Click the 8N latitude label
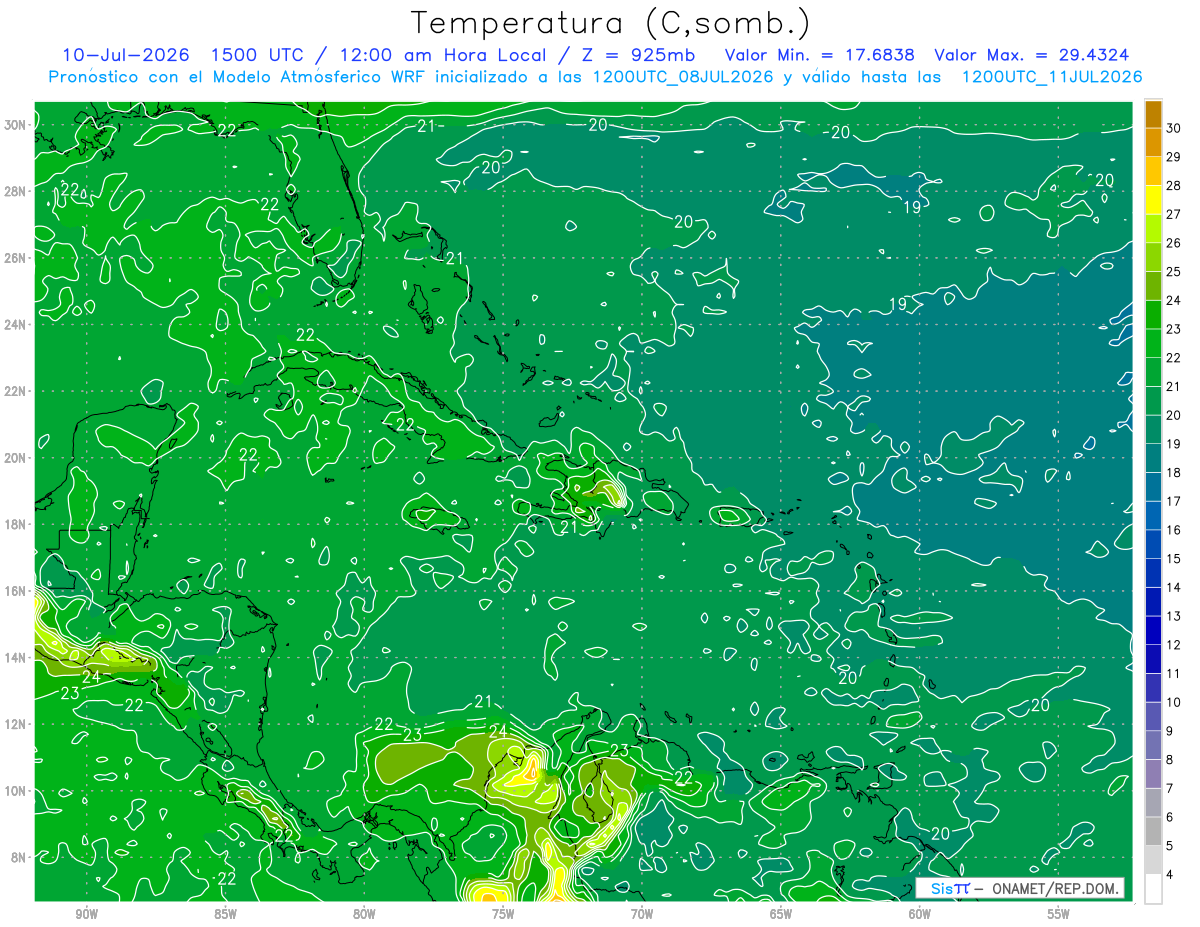1200x927 pixels. pos(20,858)
